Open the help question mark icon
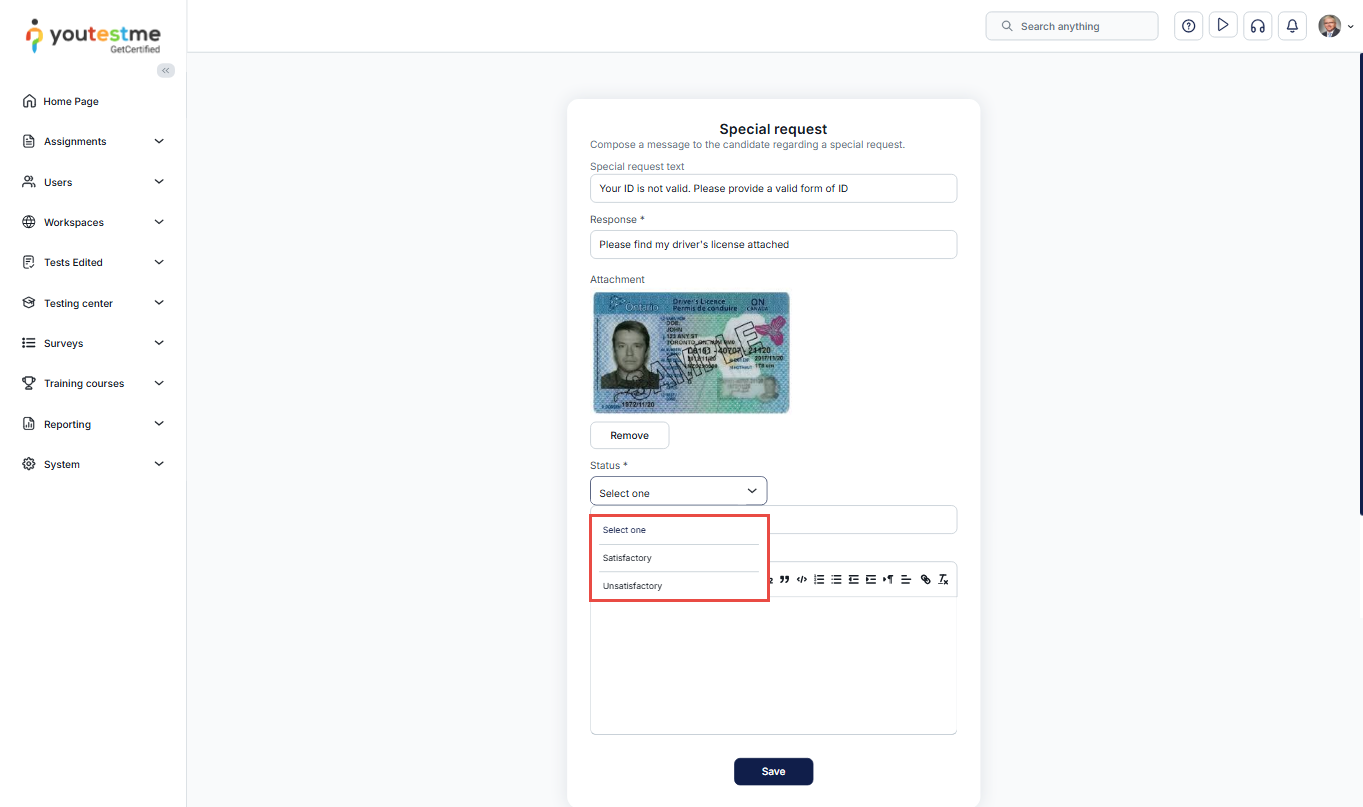The width and height of the screenshot is (1363, 807). click(1188, 26)
